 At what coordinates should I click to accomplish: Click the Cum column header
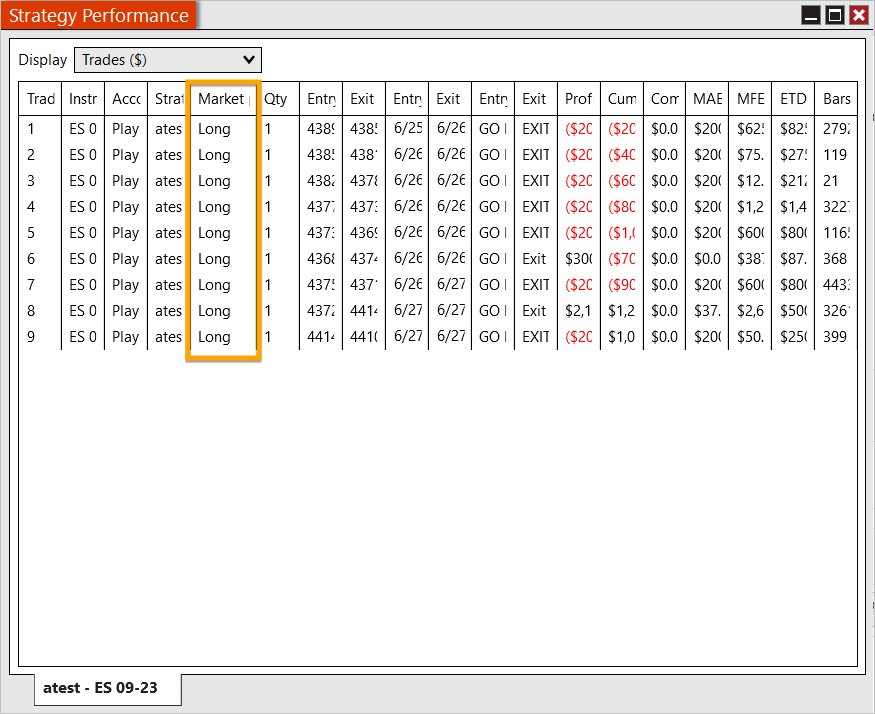tap(621, 99)
